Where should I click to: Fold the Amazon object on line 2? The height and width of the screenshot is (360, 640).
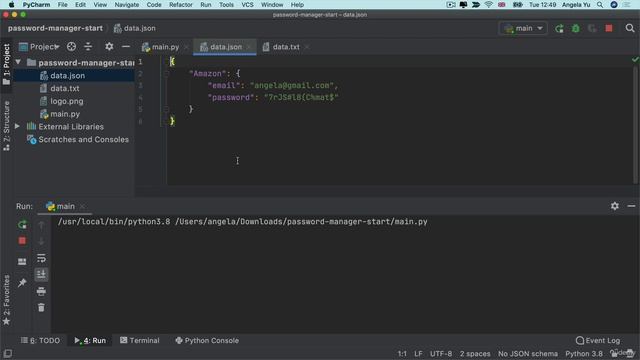tap(167, 74)
